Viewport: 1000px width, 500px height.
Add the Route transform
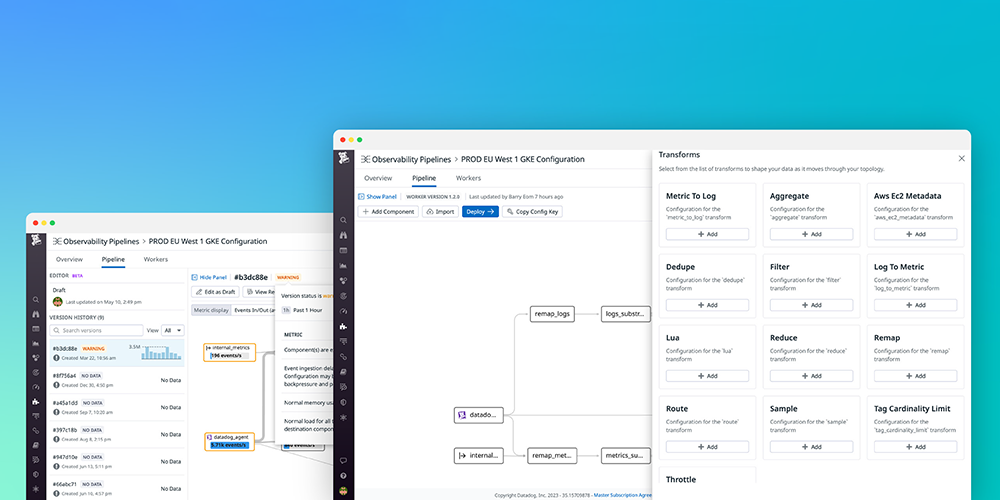tap(707, 447)
